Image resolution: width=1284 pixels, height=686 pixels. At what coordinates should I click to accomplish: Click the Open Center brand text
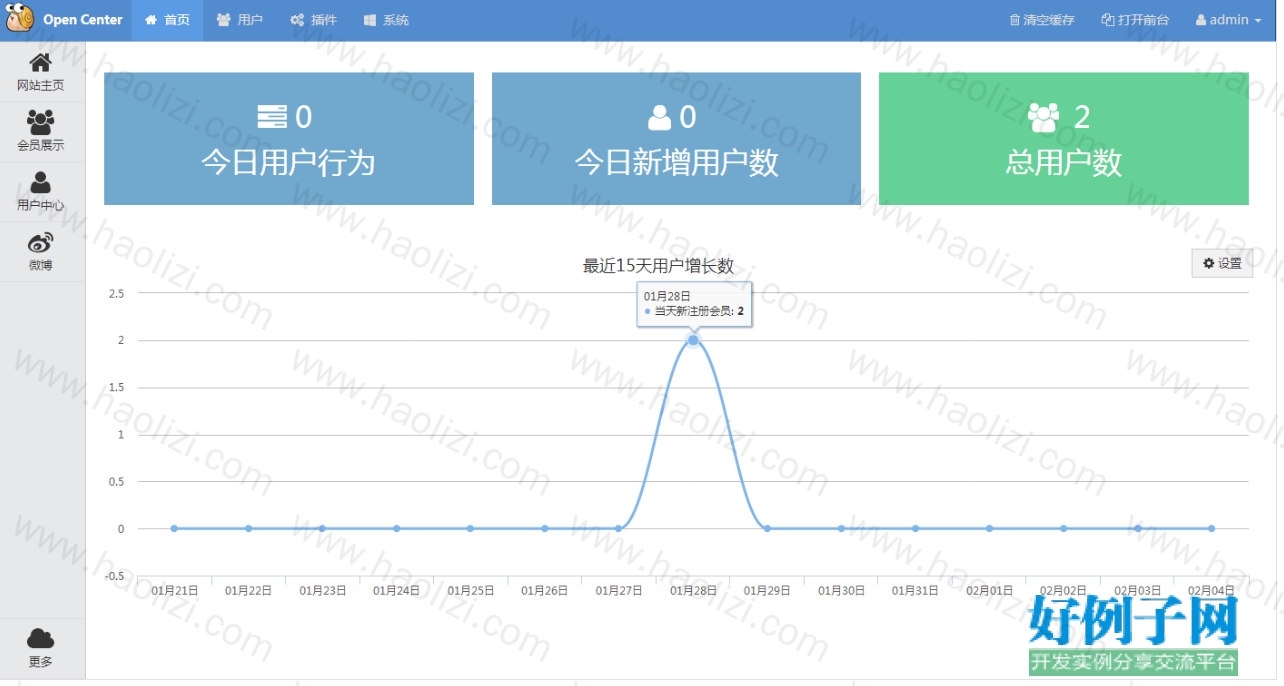(x=83, y=20)
